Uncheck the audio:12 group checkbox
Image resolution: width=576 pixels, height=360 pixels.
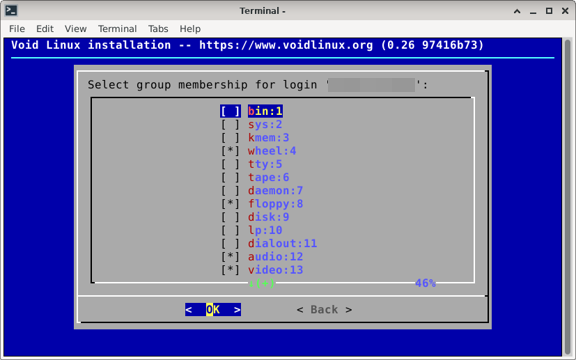[230, 257]
